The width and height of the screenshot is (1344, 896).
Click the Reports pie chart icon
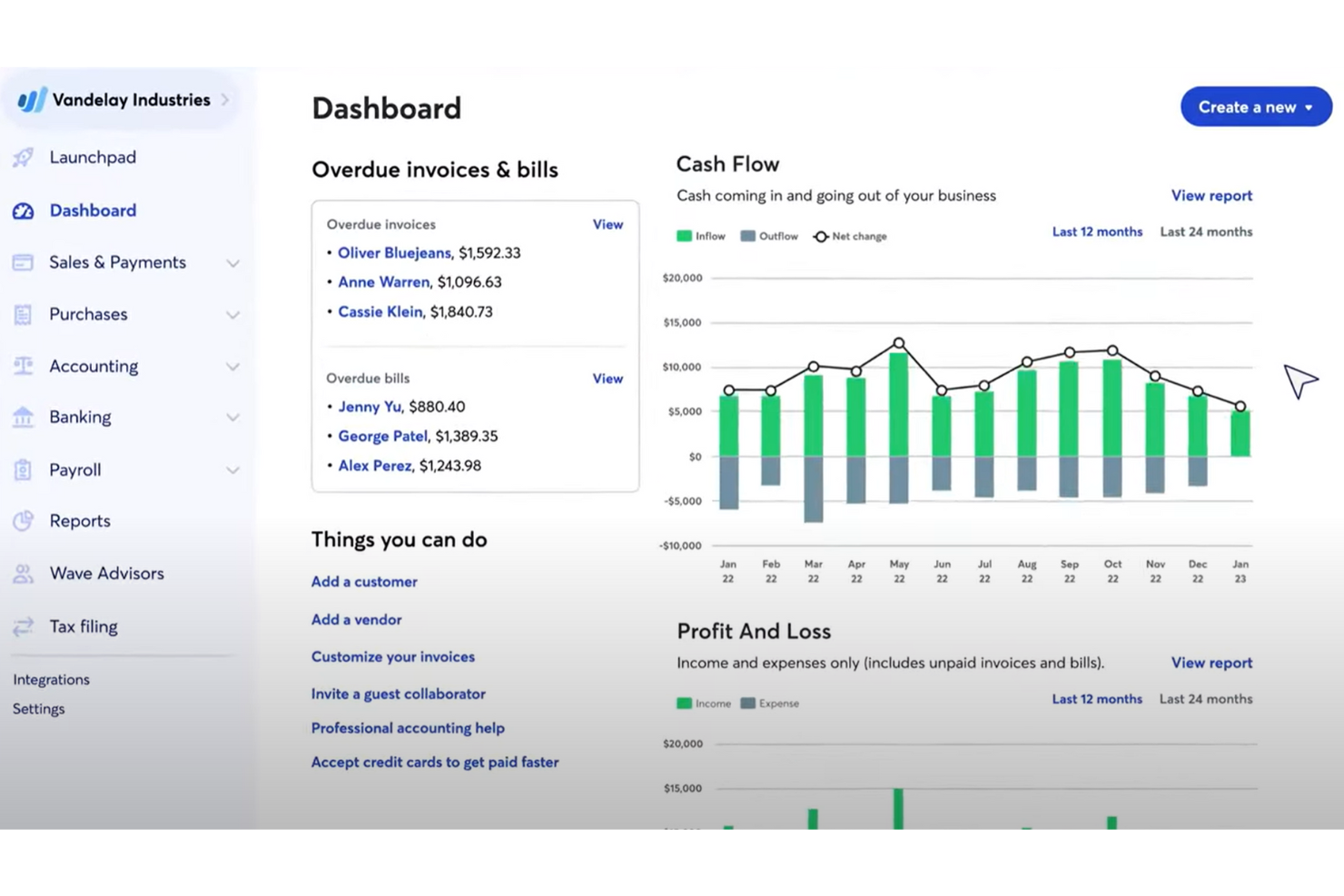[24, 521]
